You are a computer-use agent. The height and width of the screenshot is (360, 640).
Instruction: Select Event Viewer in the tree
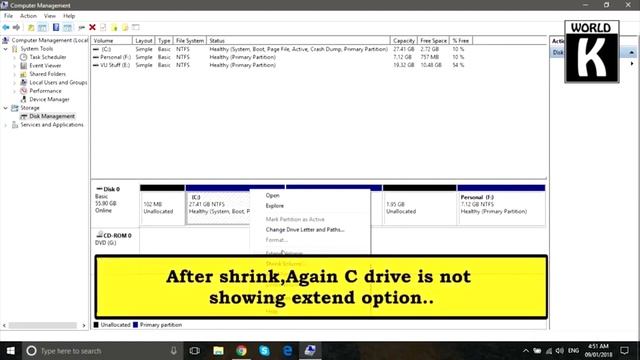45,66
